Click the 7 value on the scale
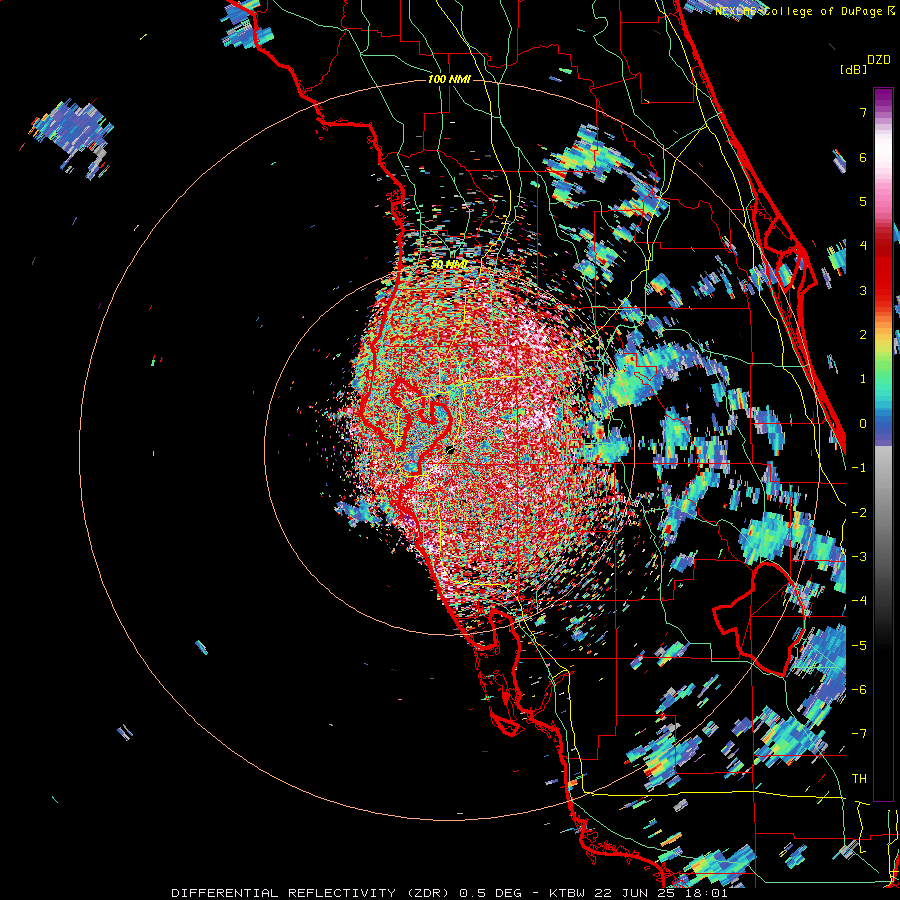This screenshot has height=900, width=900. [x=863, y=112]
